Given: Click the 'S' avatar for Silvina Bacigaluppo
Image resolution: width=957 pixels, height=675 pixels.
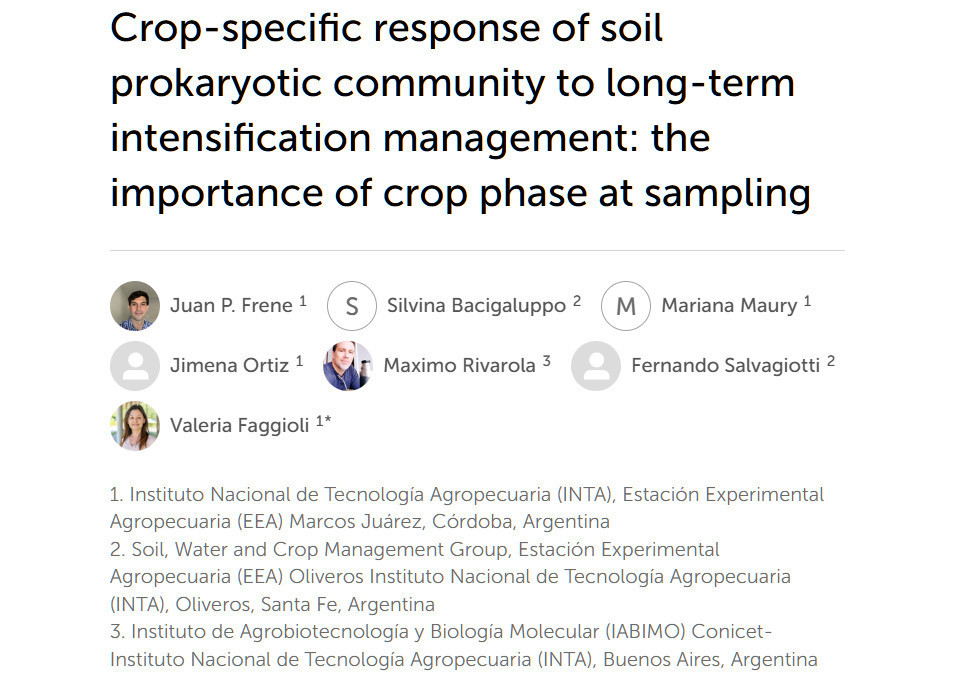Looking at the screenshot, I should coord(352,306).
